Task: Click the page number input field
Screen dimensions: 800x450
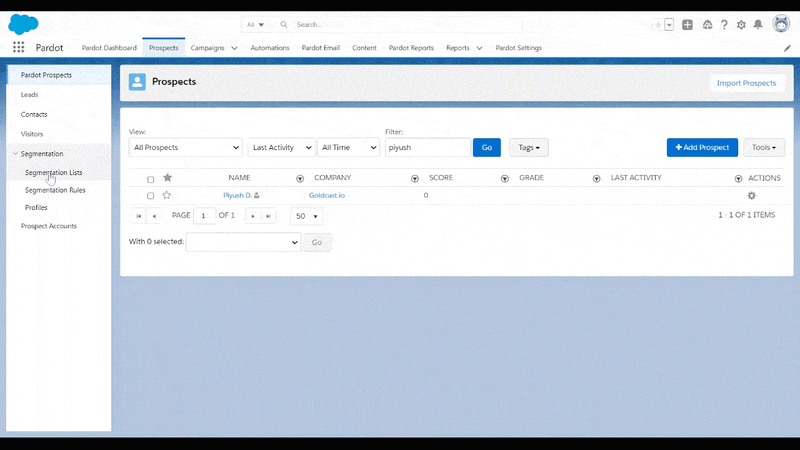Action: [204, 216]
